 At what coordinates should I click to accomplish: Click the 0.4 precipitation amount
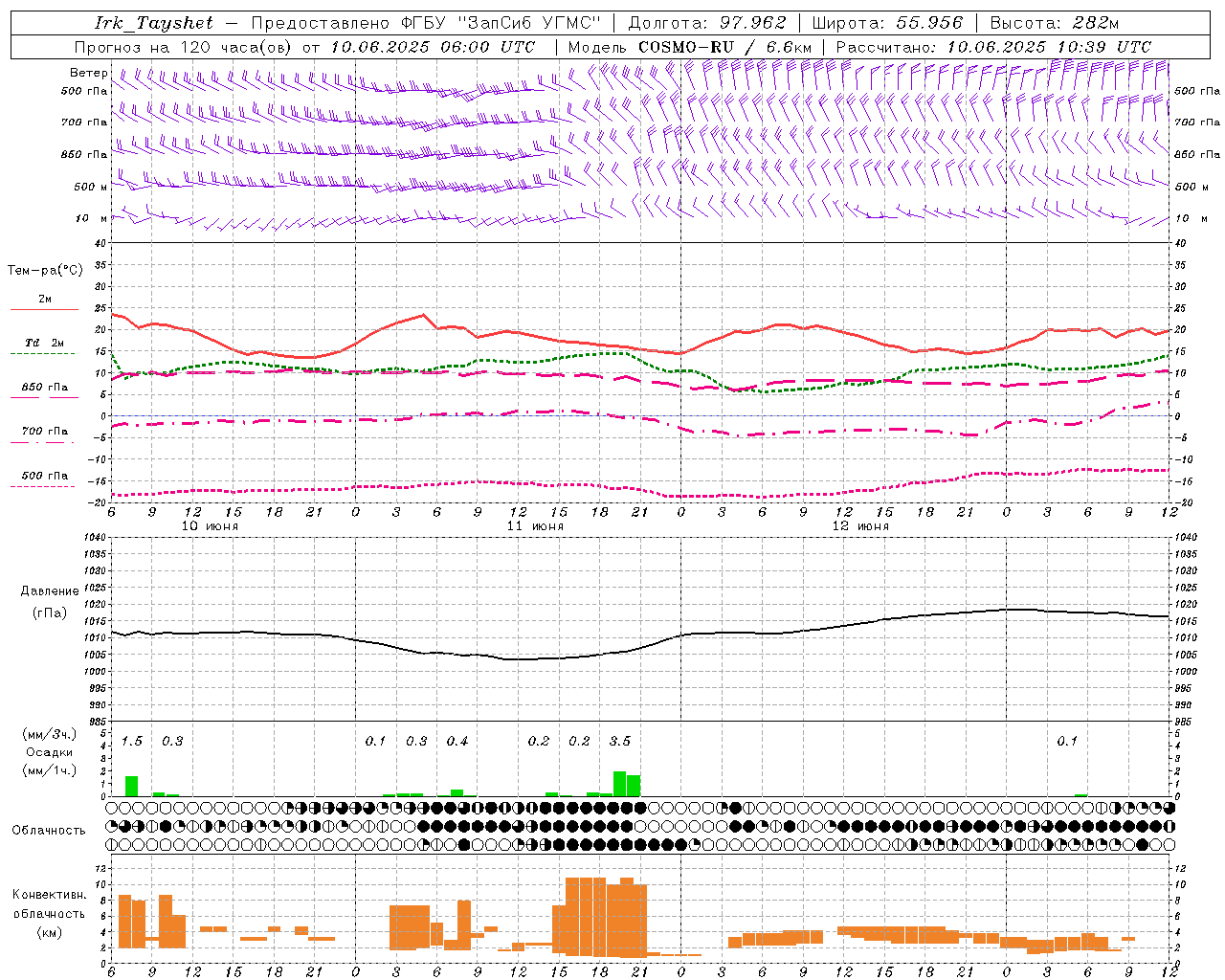pyautogui.click(x=457, y=741)
